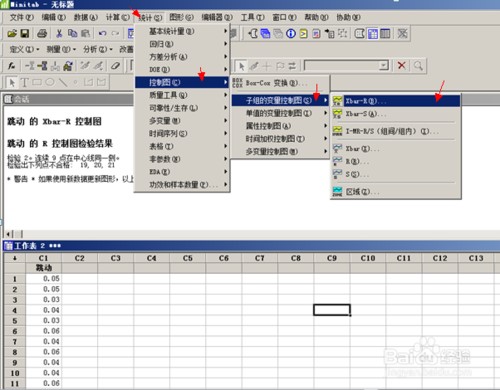Image resolution: width=500 pixels, height=390 pixels.
Task: Open the 定义 (Define) dropdown
Action: pyautogui.click(x=24, y=49)
